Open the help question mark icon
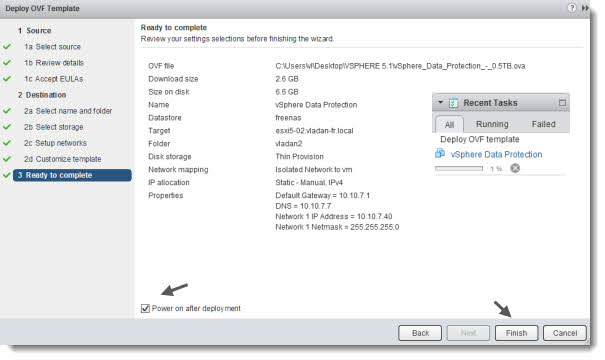Screen dimensions: 605x360 [x=572, y=8]
